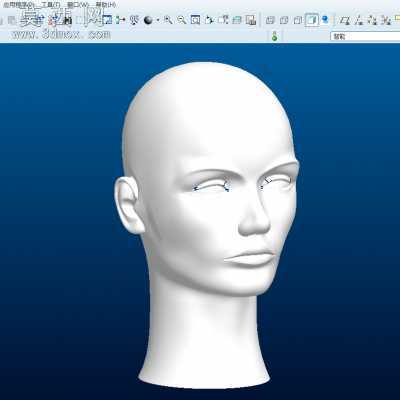Open the selection filter dropdown
The width and height of the screenshot is (400, 400).
[365, 36]
